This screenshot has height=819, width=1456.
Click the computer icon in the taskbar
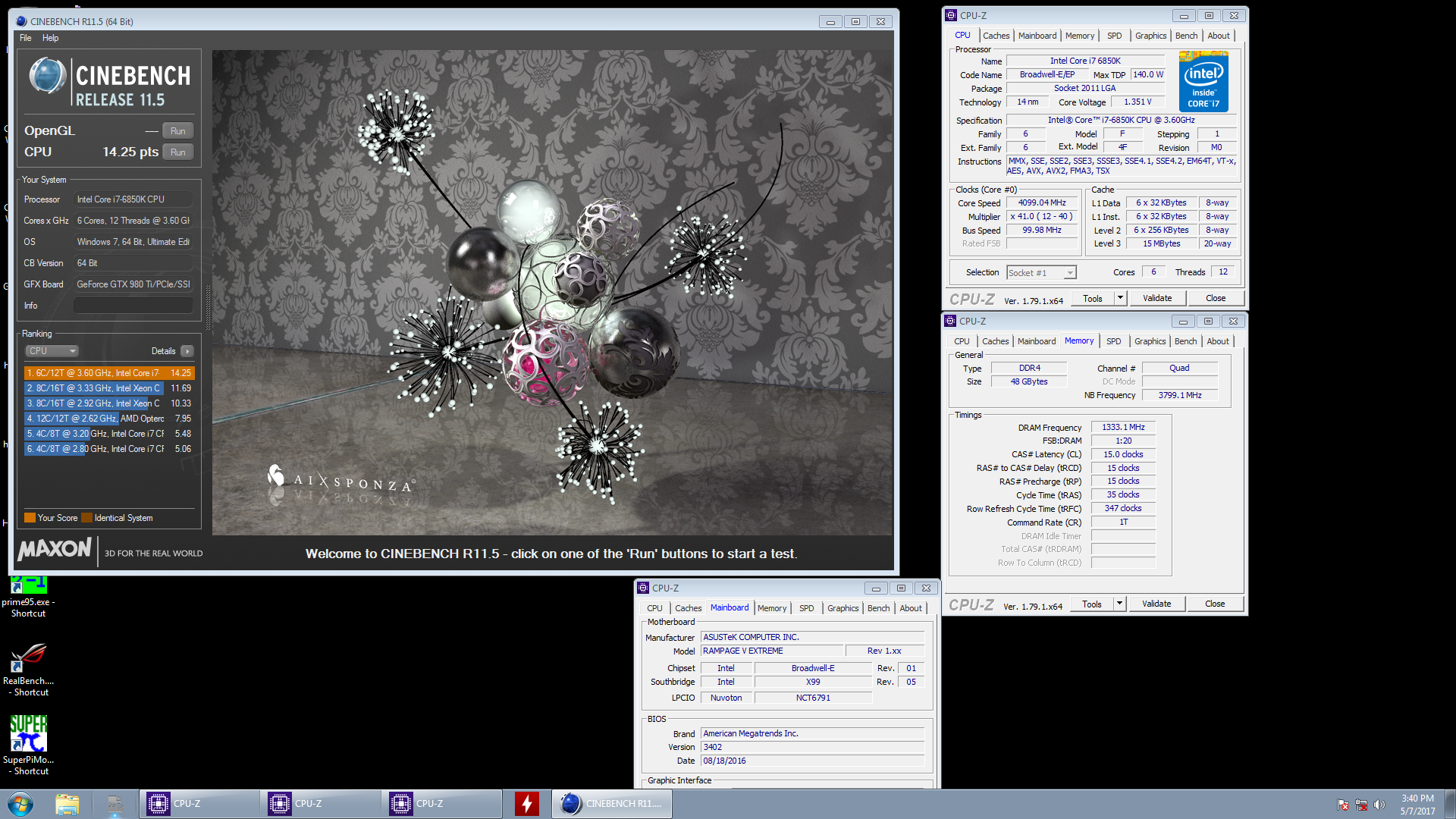pyautogui.click(x=115, y=804)
